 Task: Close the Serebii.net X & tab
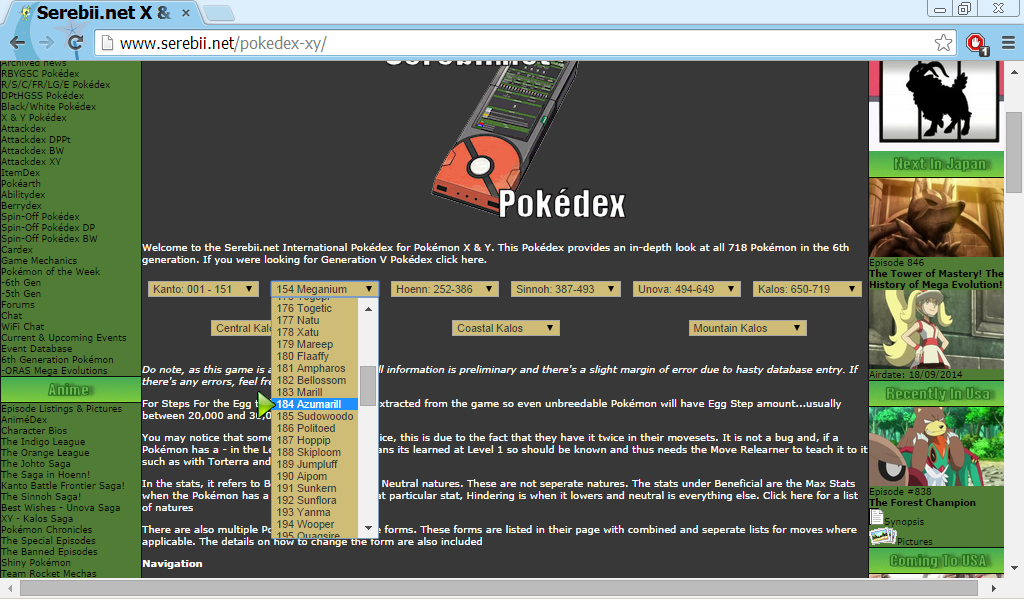tap(186, 13)
